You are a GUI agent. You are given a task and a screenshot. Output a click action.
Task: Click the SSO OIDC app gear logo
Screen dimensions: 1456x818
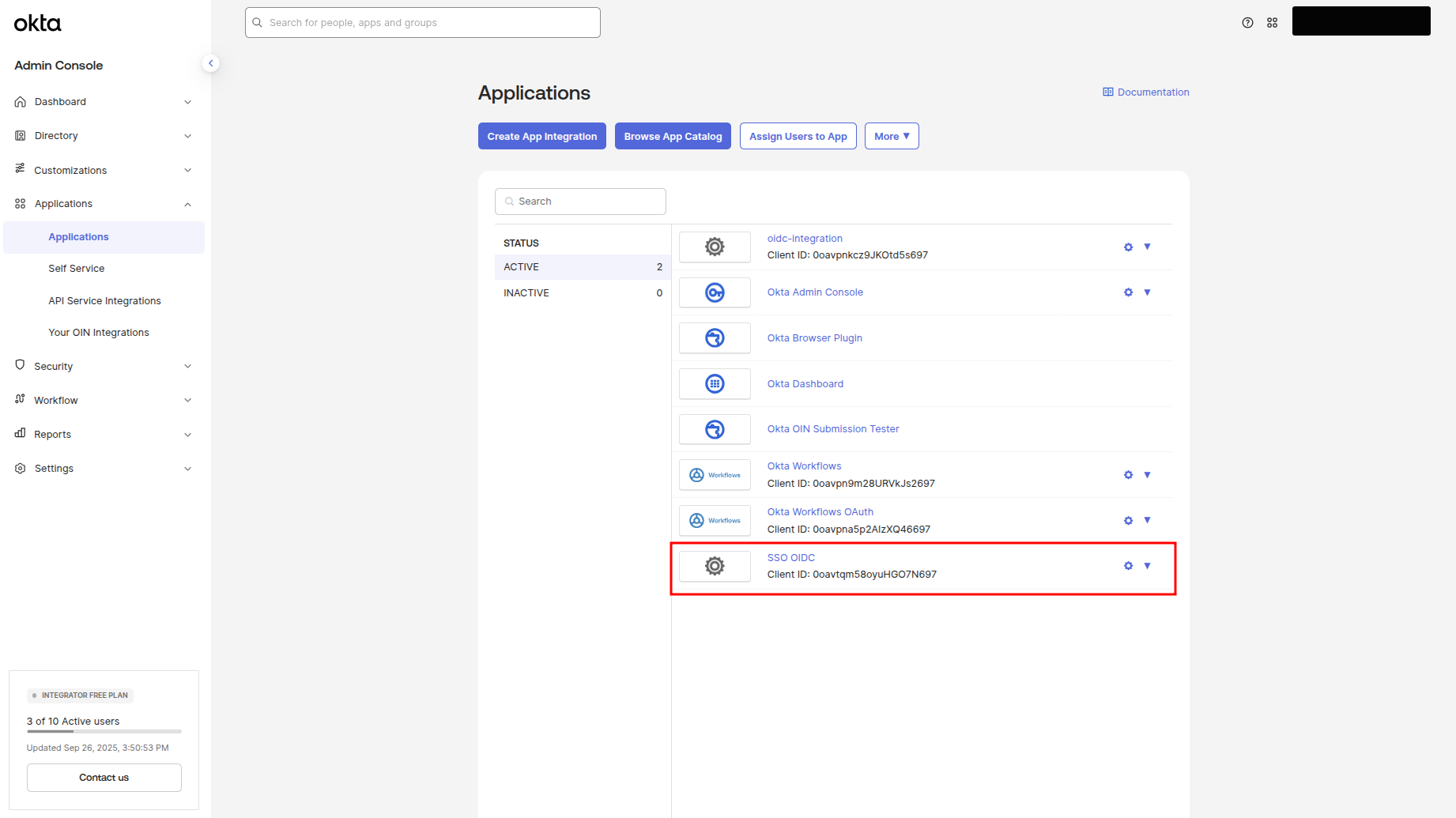click(715, 566)
